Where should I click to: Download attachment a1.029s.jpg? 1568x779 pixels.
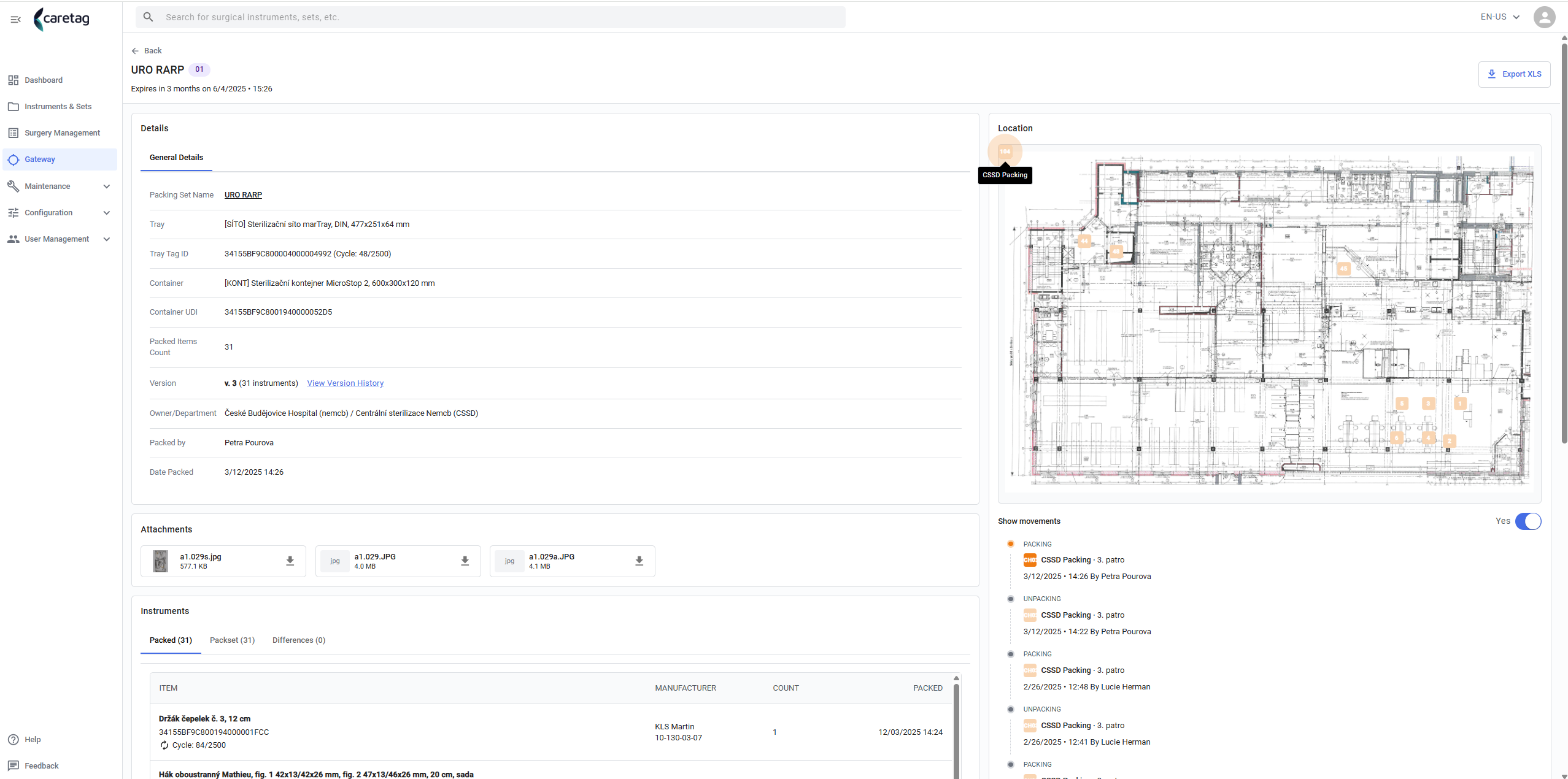(x=290, y=561)
